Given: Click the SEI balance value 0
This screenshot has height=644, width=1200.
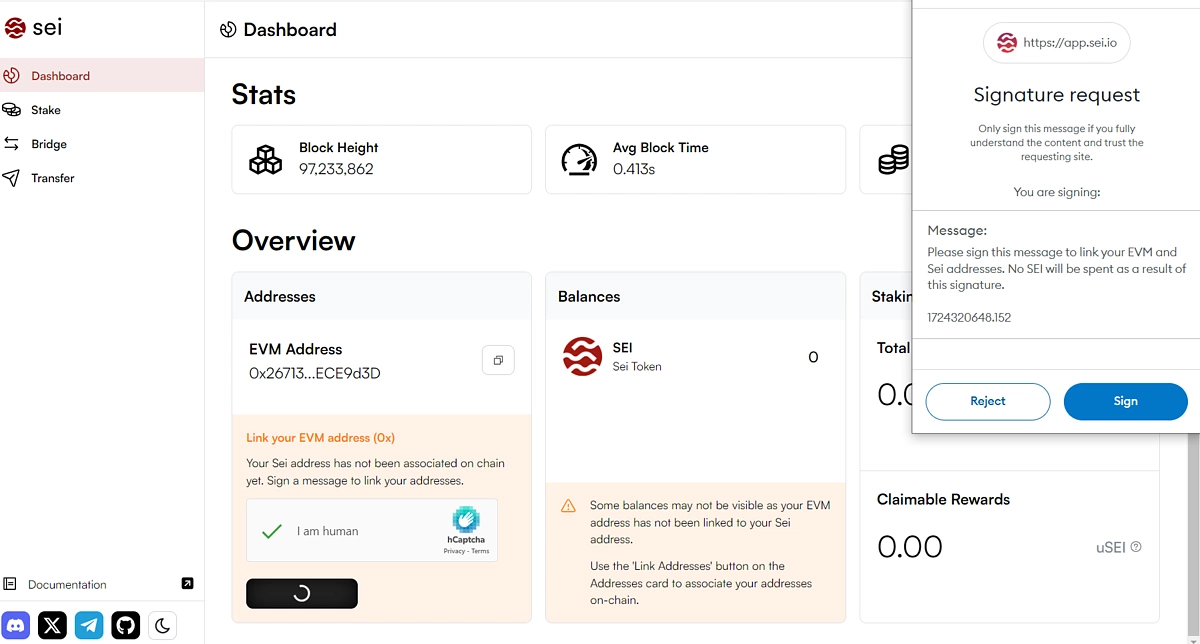Looking at the screenshot, I should [x=813, y=357].
